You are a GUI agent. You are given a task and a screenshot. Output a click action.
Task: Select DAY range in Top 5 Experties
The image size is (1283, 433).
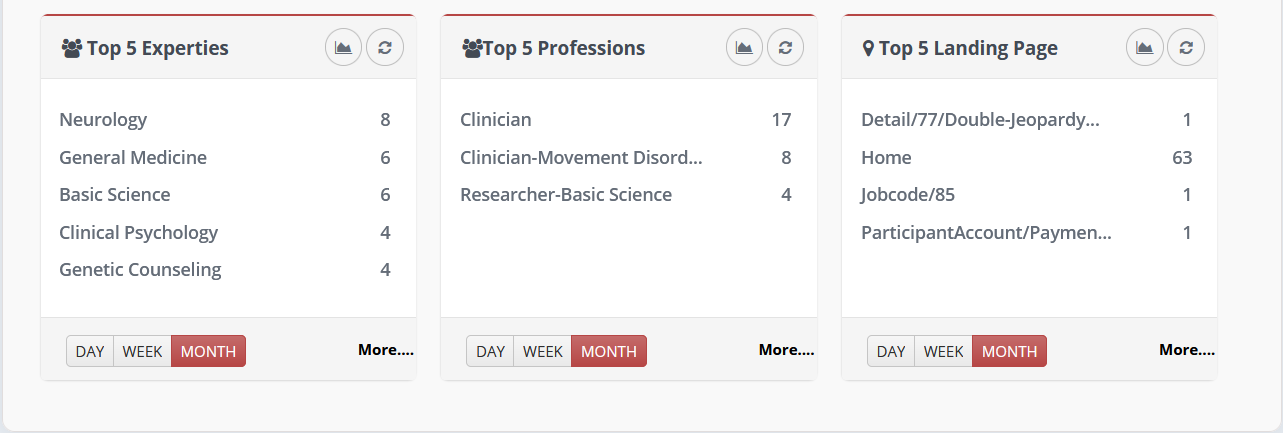click(90, 351)
